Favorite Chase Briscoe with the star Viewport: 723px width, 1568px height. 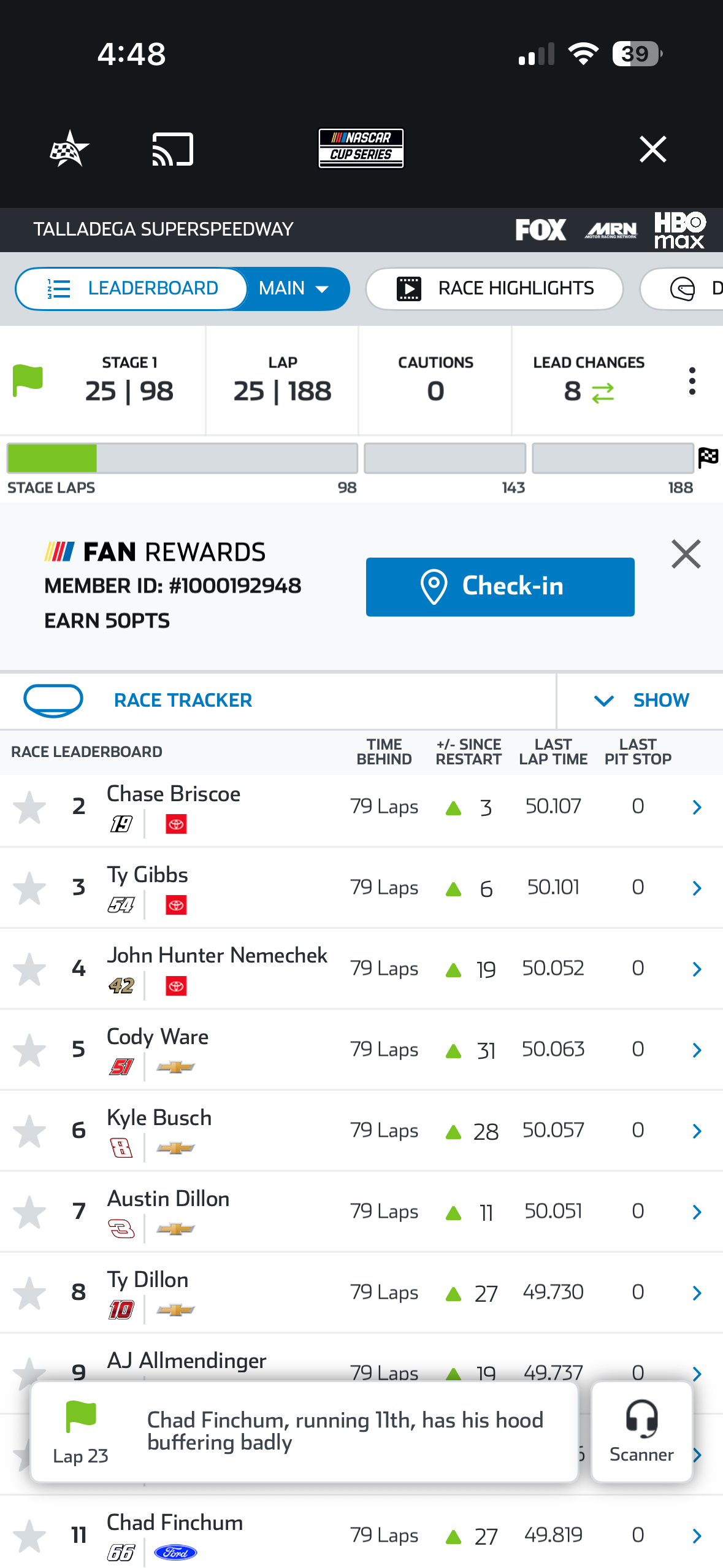click(x=29, y=807)
